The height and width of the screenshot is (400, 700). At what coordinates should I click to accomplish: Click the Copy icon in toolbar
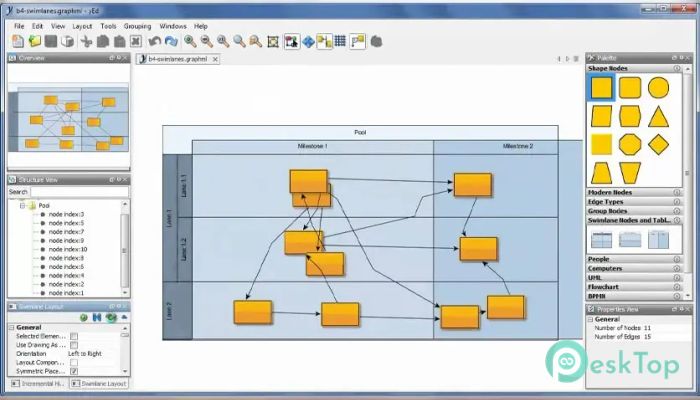[103, 42]
